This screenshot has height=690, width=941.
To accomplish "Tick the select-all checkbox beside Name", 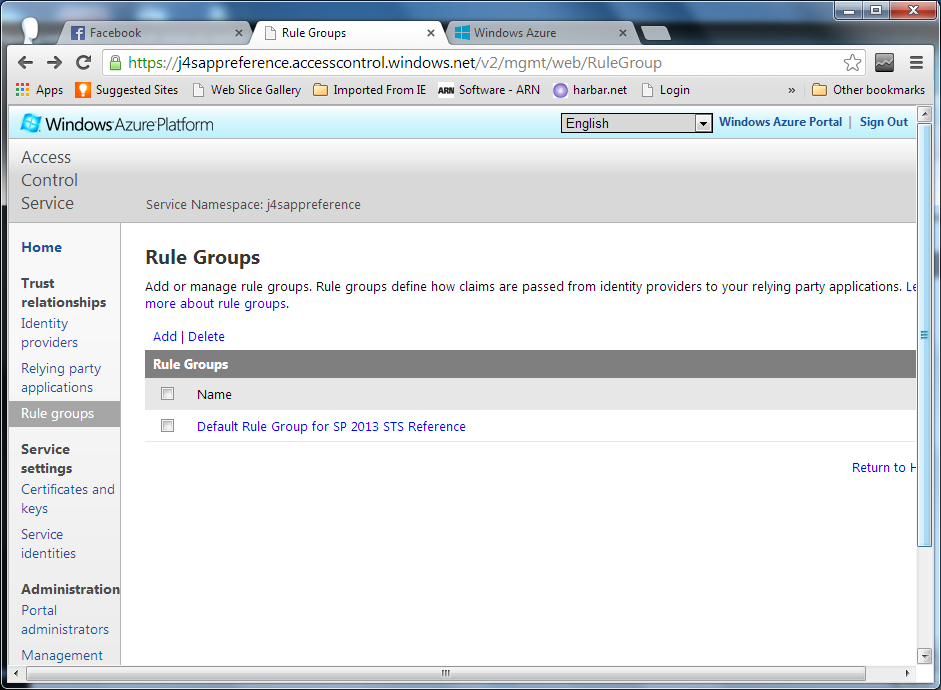I will (x=167, y=394).
